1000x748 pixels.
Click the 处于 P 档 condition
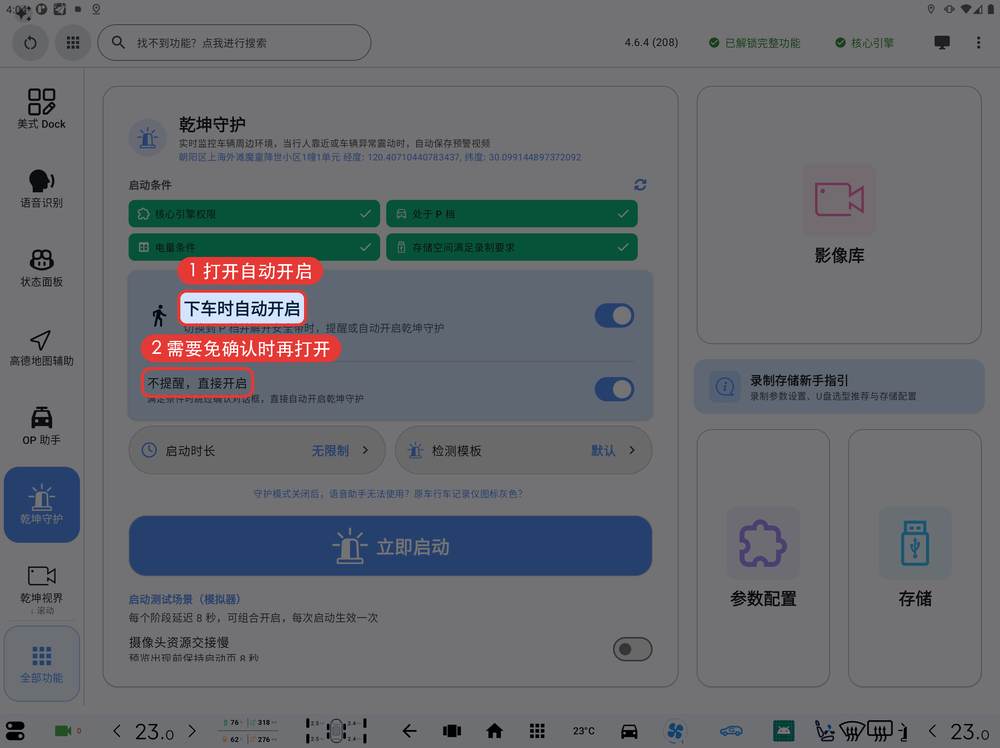pos(511,214)
